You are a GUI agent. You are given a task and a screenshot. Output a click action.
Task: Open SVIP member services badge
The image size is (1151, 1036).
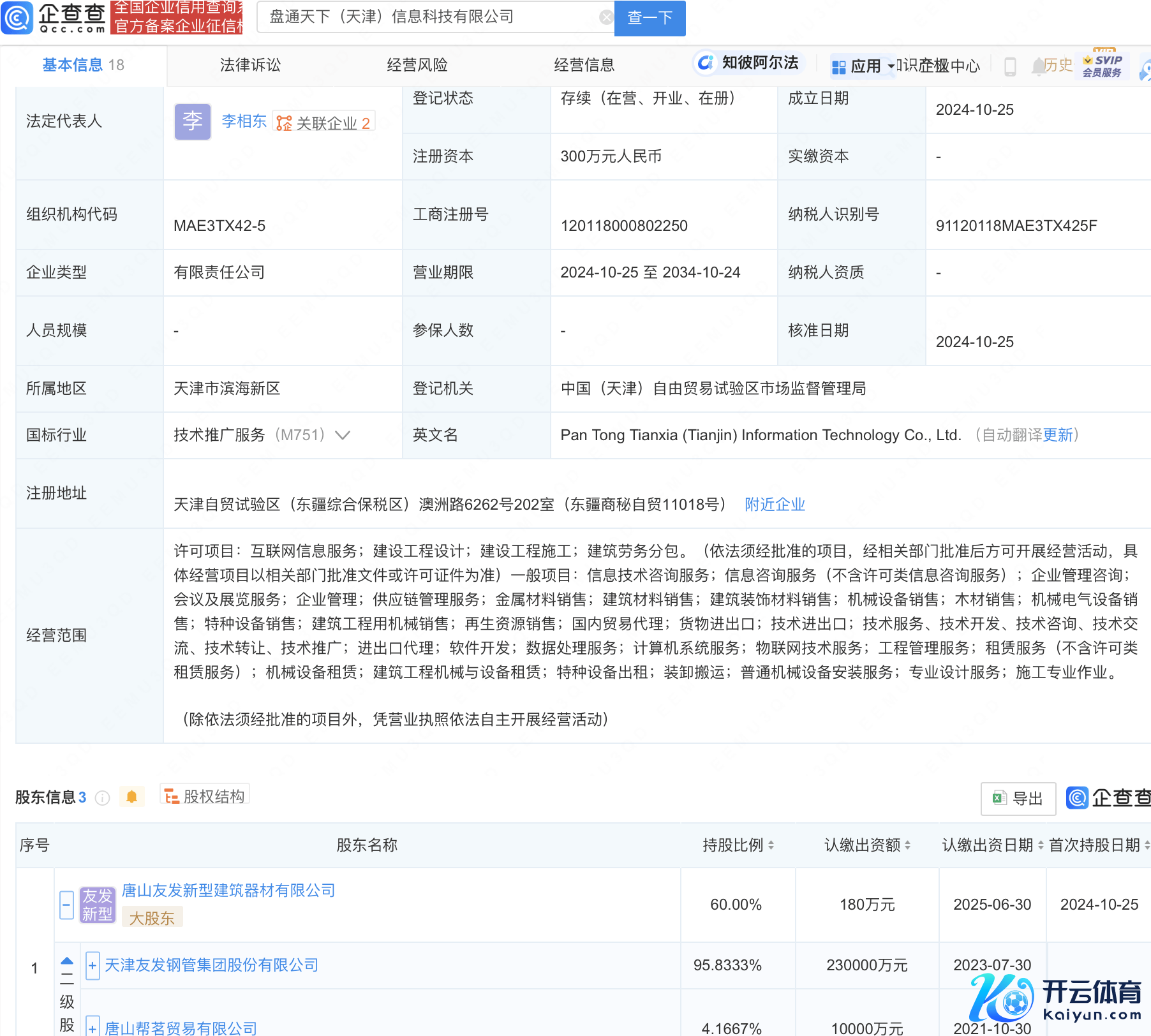pos(1102,66)
